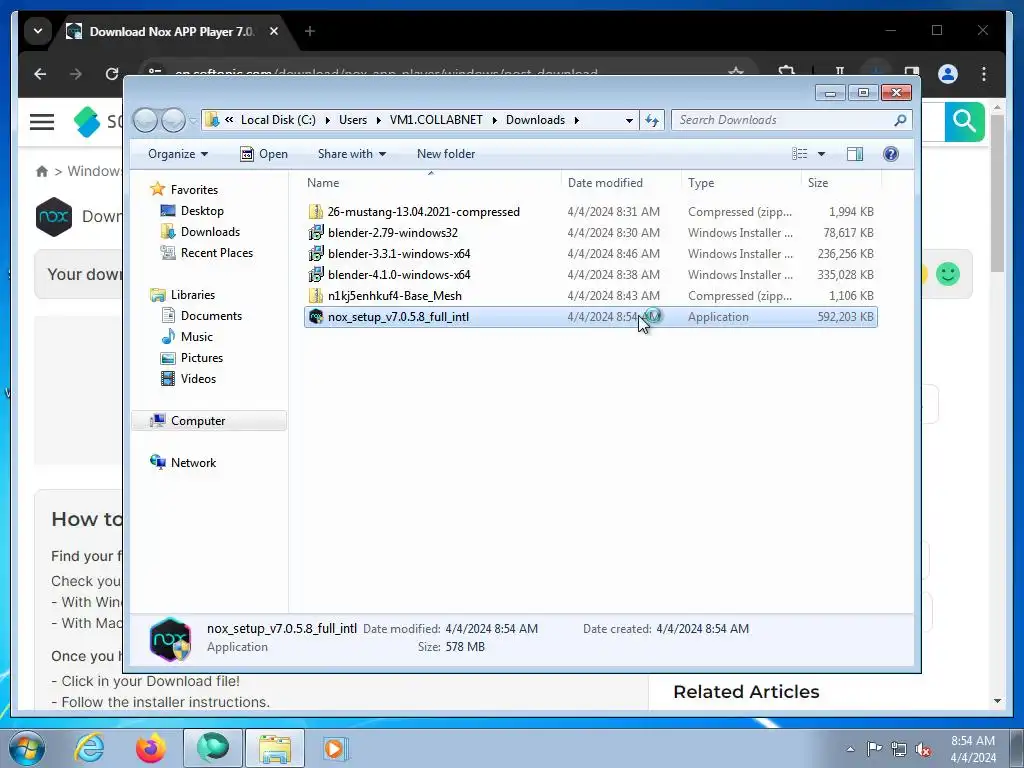Click the Explorer Forward navigation button
Screen dimensions: 1024x768
click(x=173, y=120)
